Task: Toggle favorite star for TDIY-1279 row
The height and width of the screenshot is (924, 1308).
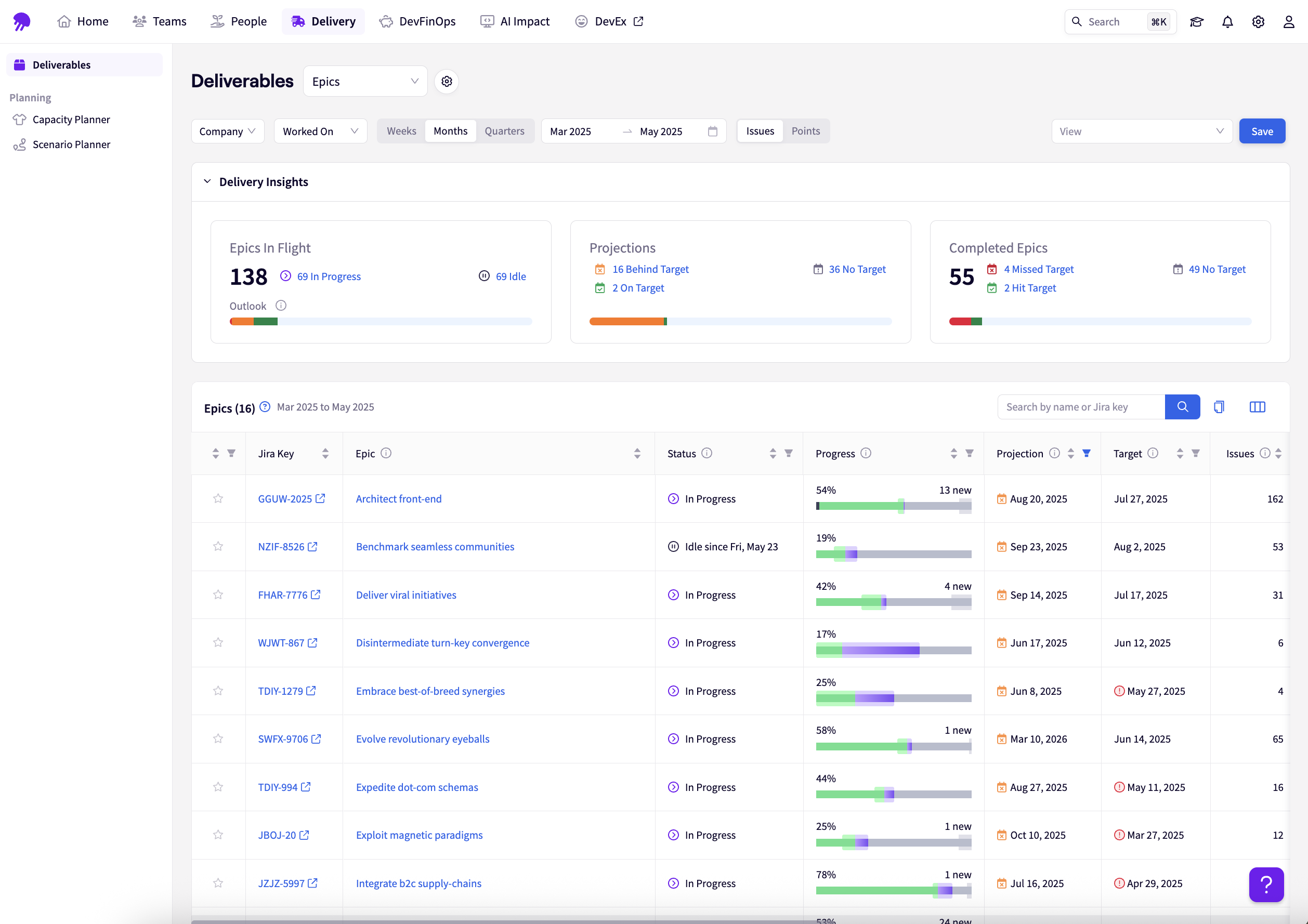Action: pyautogui.click(x=218, y=691)
